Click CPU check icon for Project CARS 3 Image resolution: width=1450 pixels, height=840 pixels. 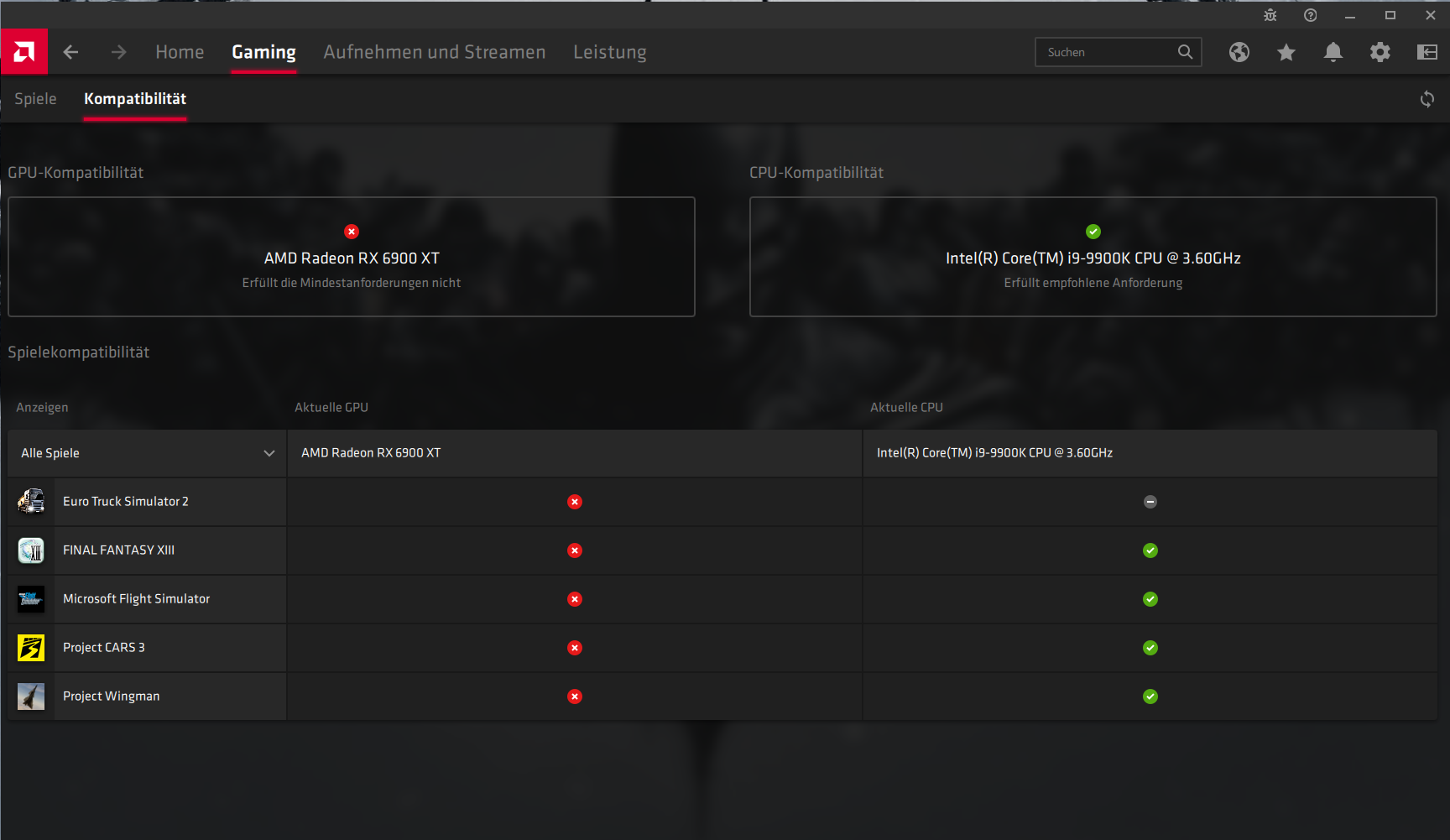[x=1150, y=648]
